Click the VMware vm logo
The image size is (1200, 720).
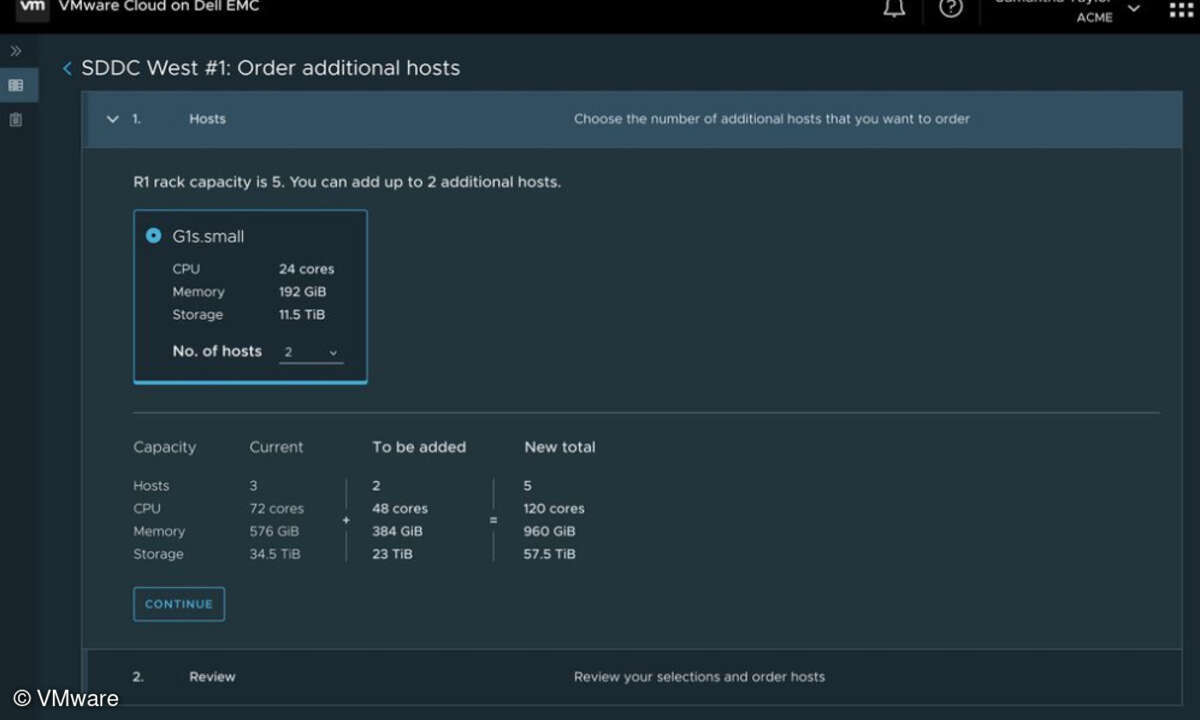tap(32, 7)
